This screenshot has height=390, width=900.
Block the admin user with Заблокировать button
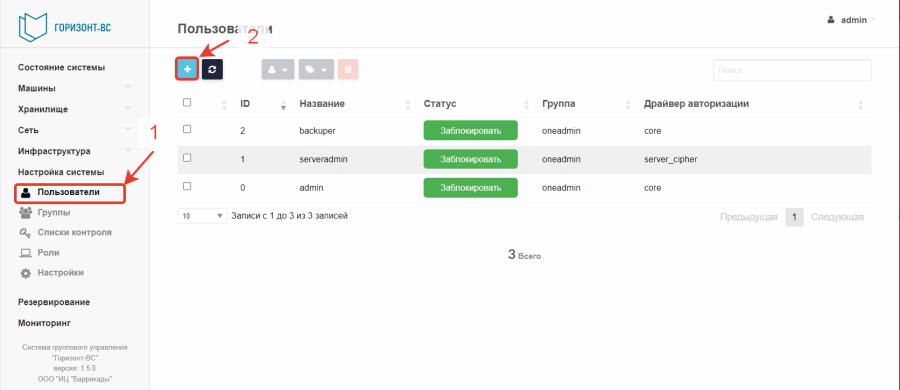coord(471,188)
